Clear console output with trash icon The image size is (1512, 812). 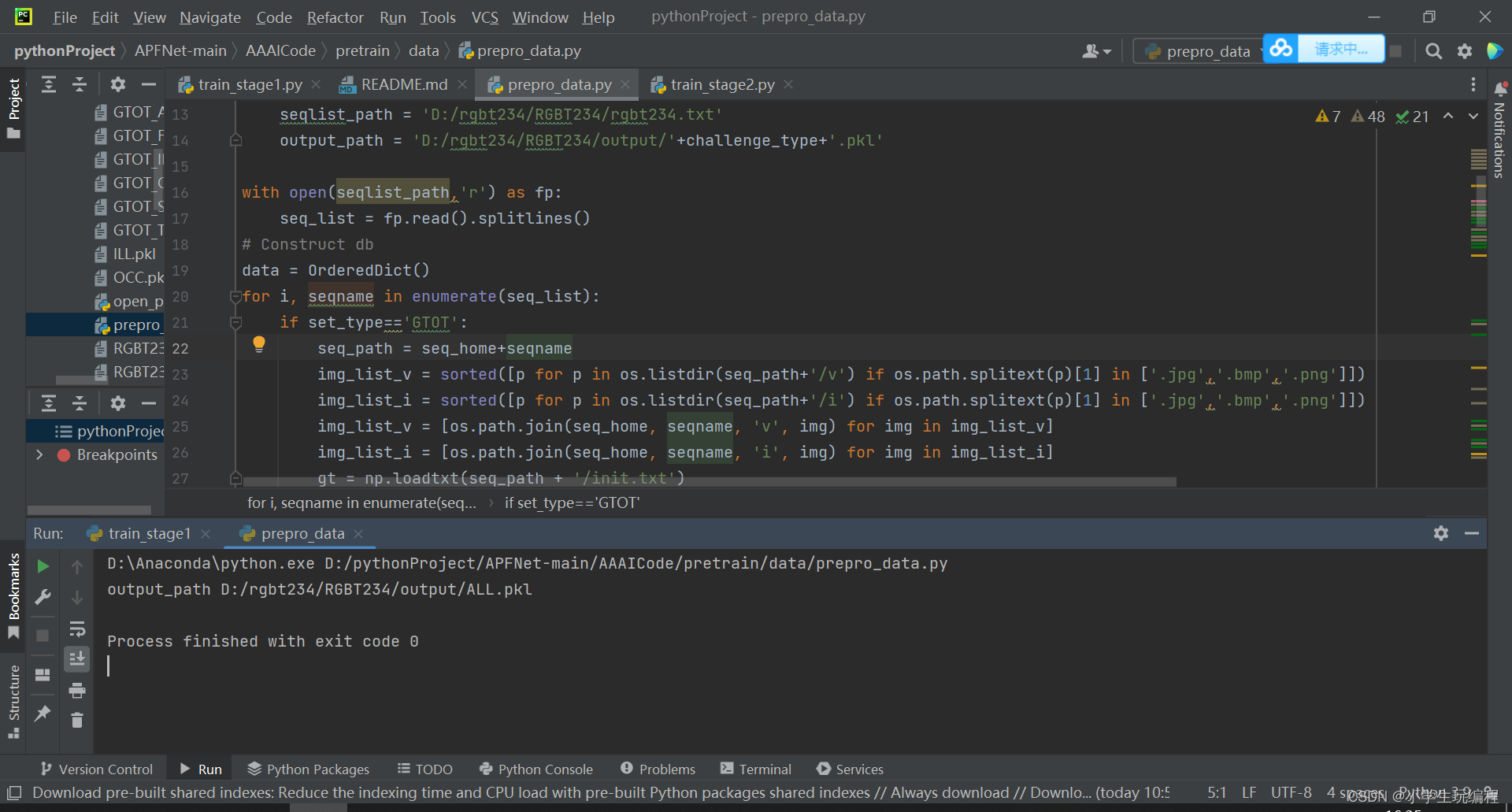click(77, 720)
